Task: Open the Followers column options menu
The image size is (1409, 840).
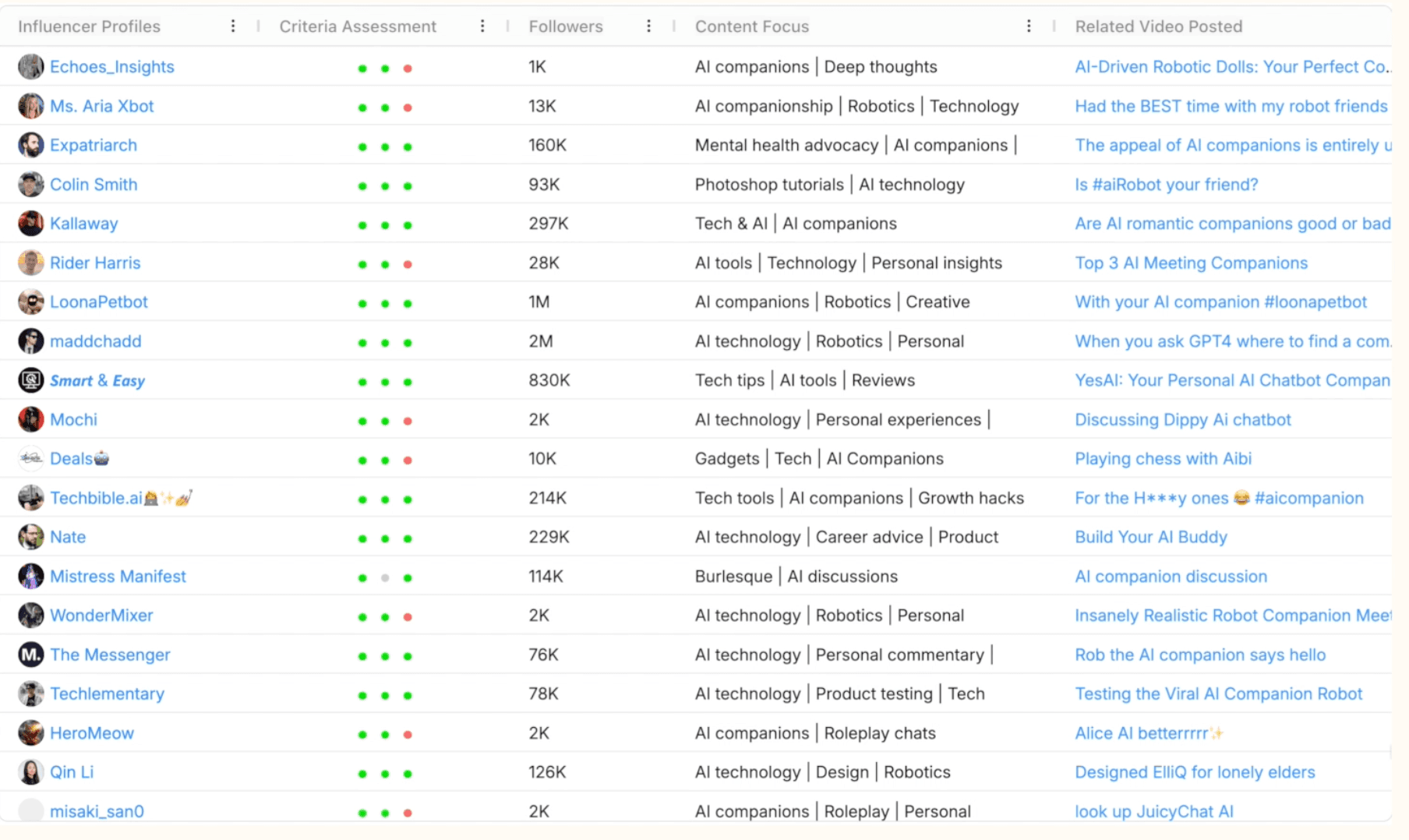Action: (x=649, y=26)
